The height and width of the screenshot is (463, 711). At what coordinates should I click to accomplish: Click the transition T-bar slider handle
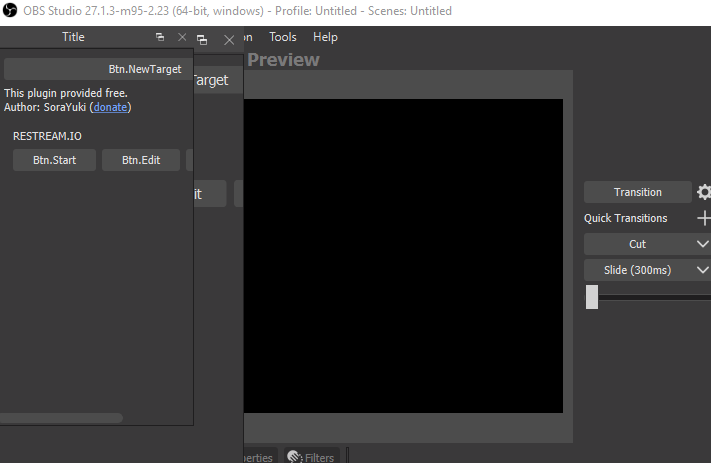click(592, 297)
